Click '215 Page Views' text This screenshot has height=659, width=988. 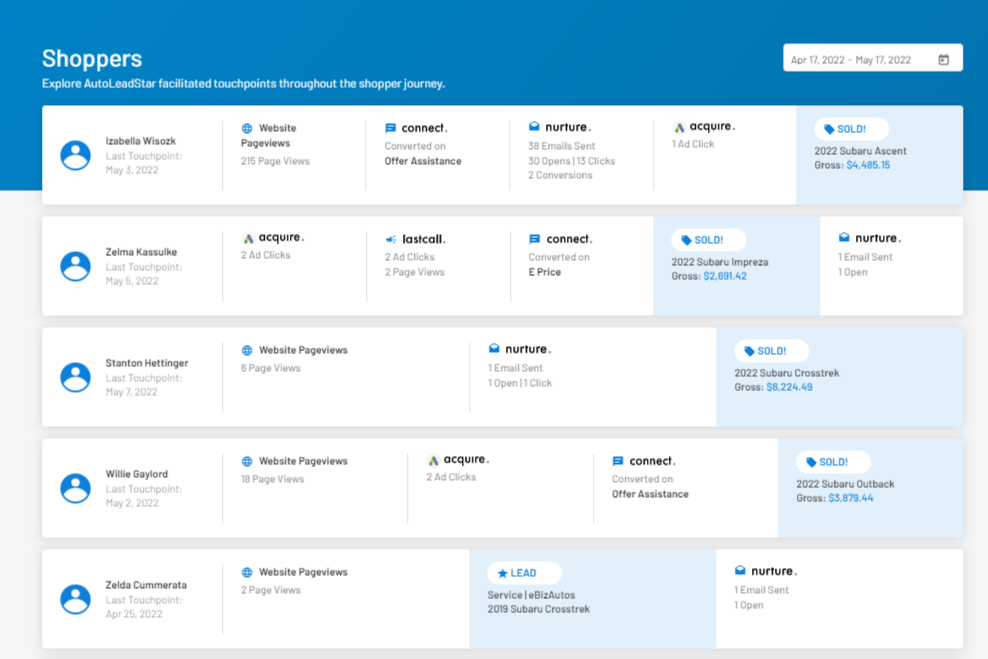(x=275, y=161)
